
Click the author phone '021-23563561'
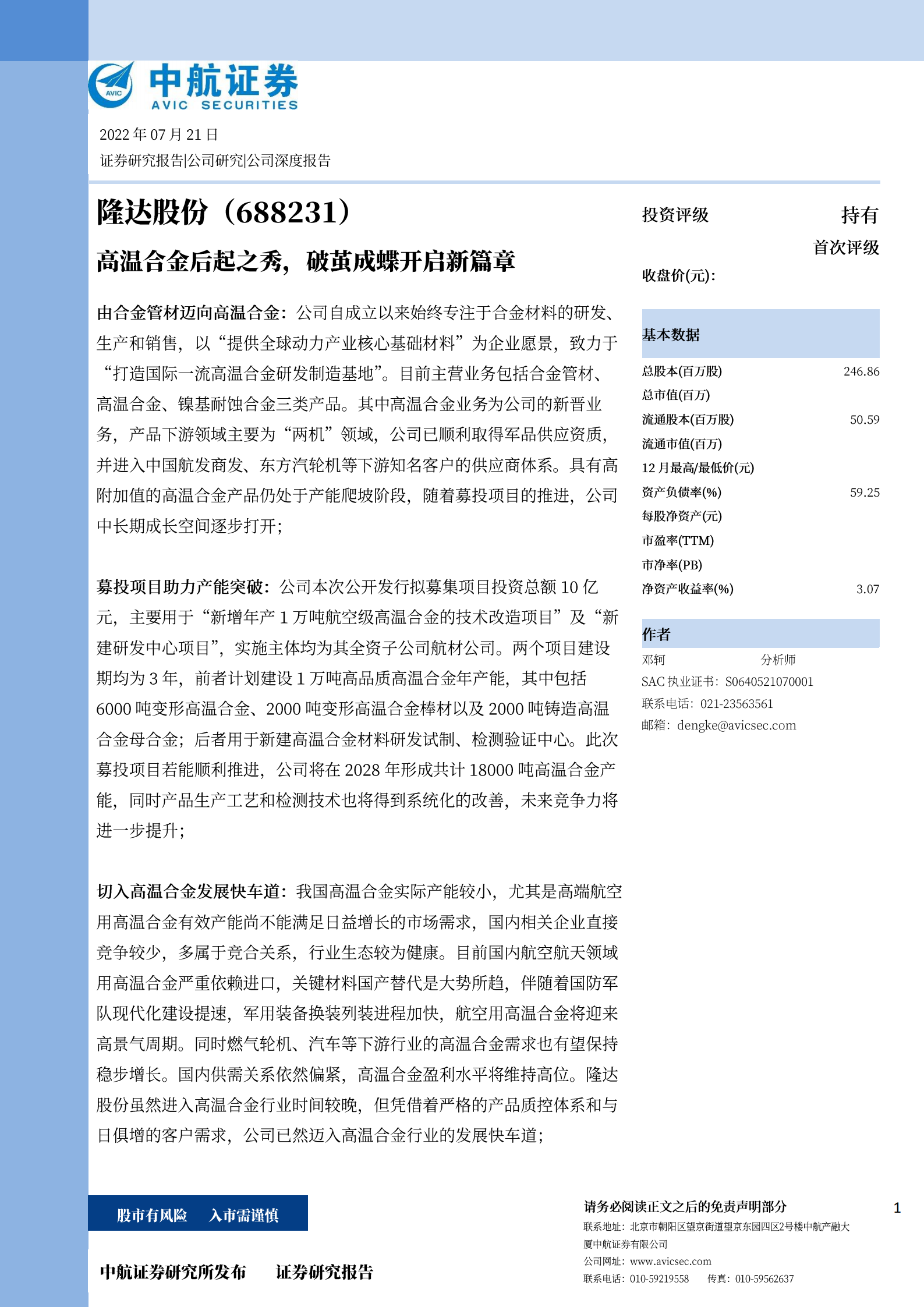click(737, 704)
